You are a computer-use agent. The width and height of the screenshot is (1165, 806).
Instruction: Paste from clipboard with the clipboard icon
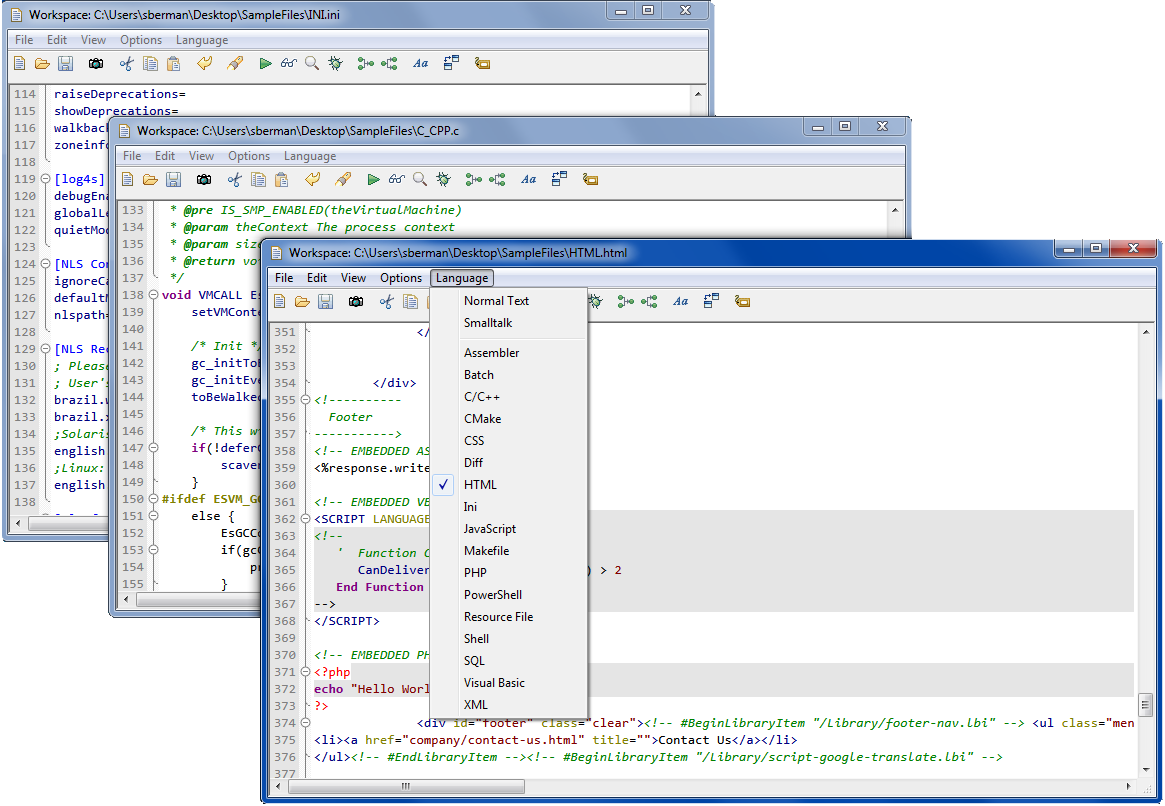pyautogui.click(x=281, y=179)
